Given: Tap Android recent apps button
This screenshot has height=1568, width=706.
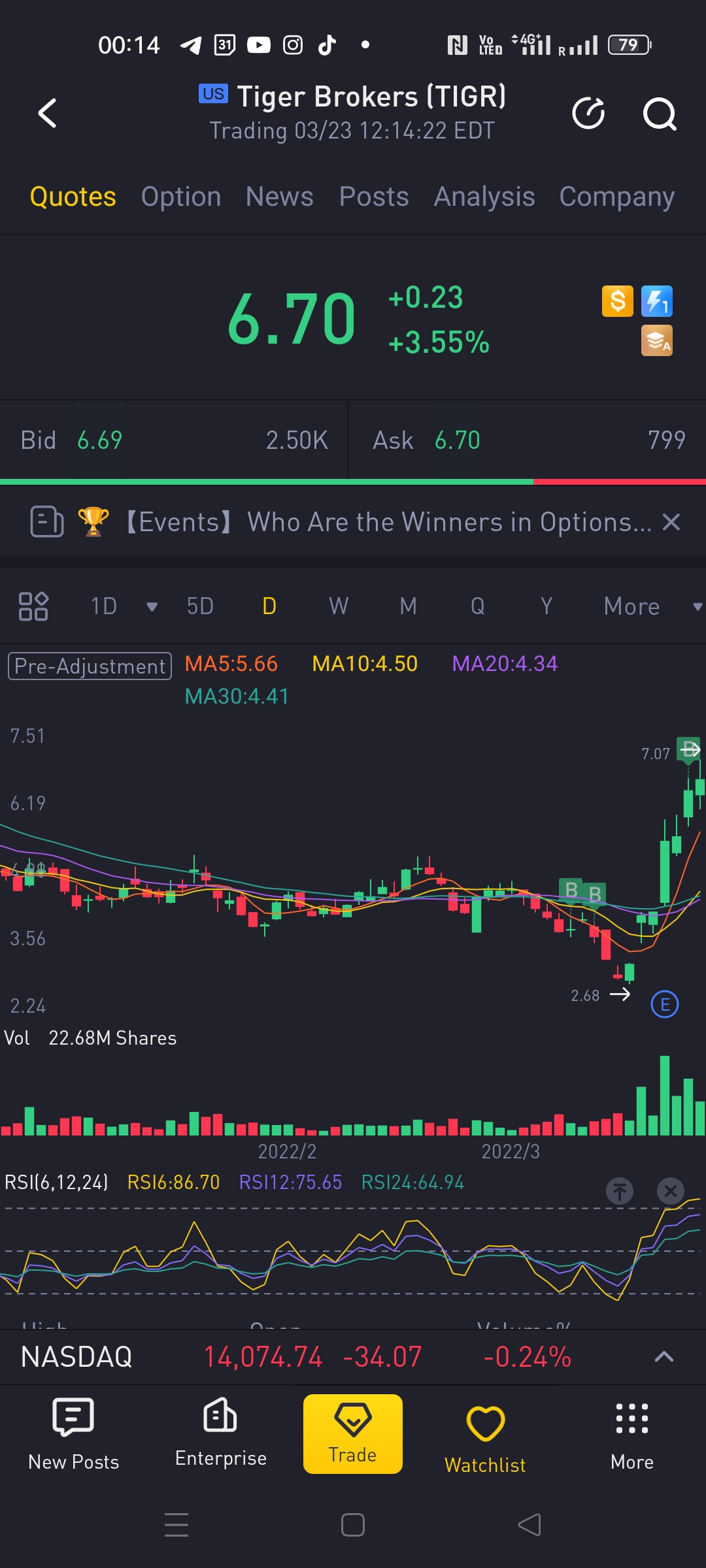Looking at the screenshot, I should pos(176,1525).
